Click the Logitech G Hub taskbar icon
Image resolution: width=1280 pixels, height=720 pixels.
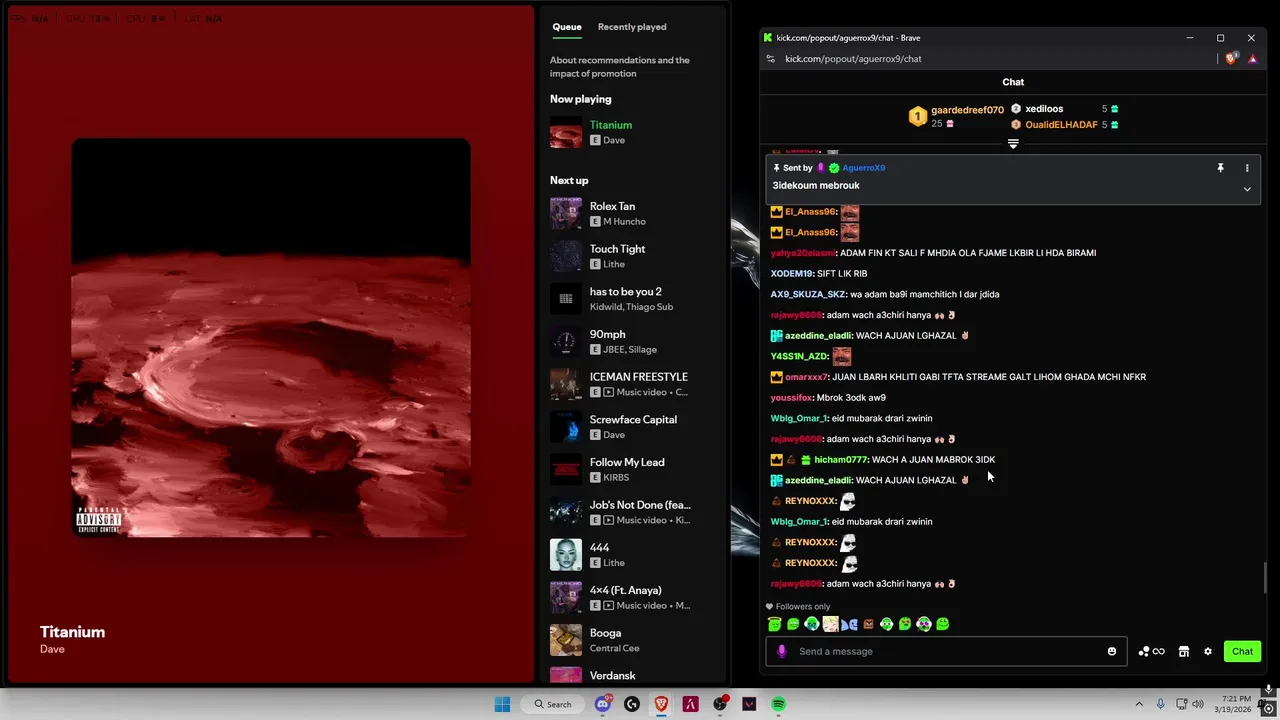[631, 704]
